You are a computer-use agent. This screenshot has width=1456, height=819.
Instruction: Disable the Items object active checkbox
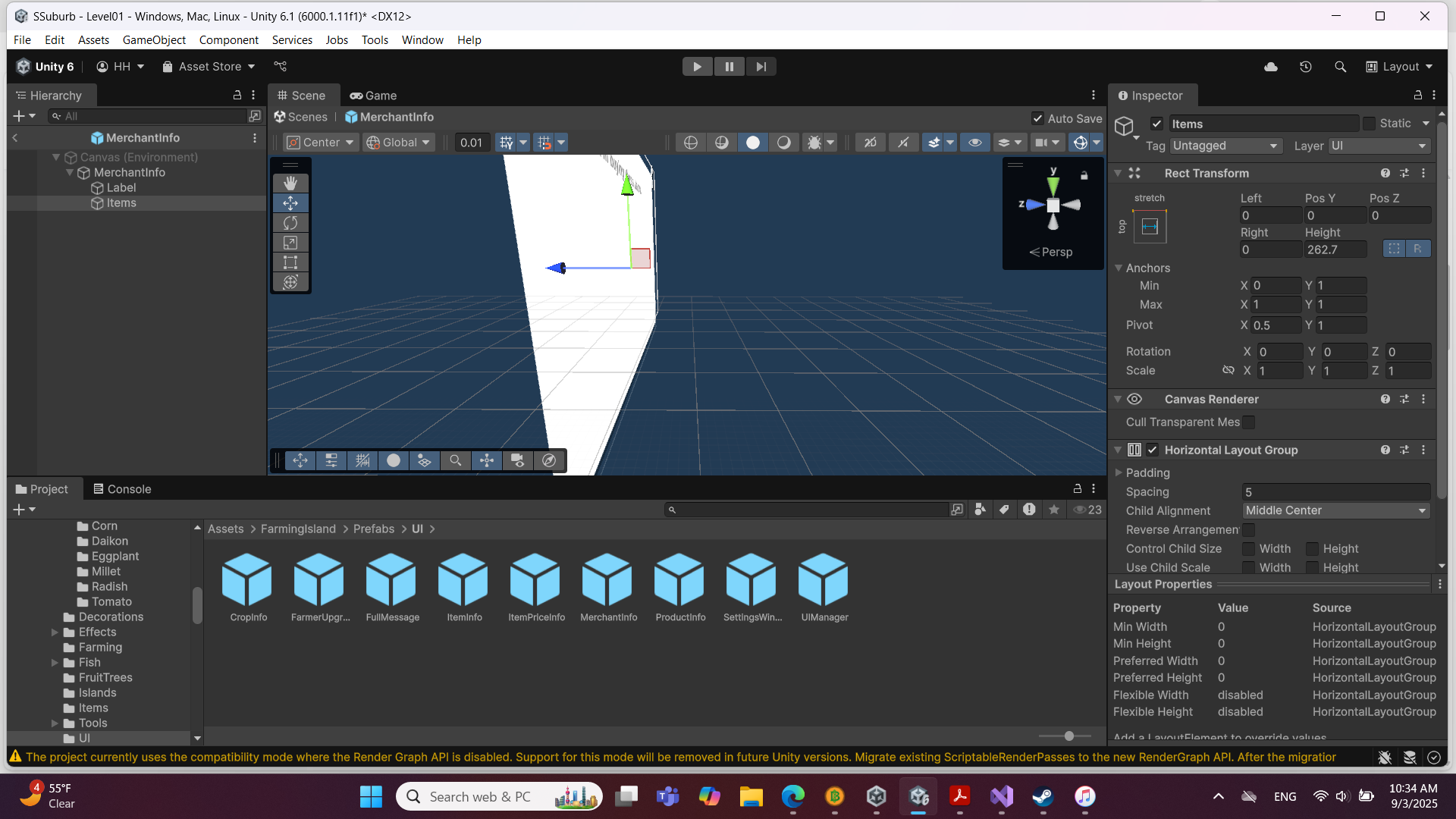coord(1156,124)
